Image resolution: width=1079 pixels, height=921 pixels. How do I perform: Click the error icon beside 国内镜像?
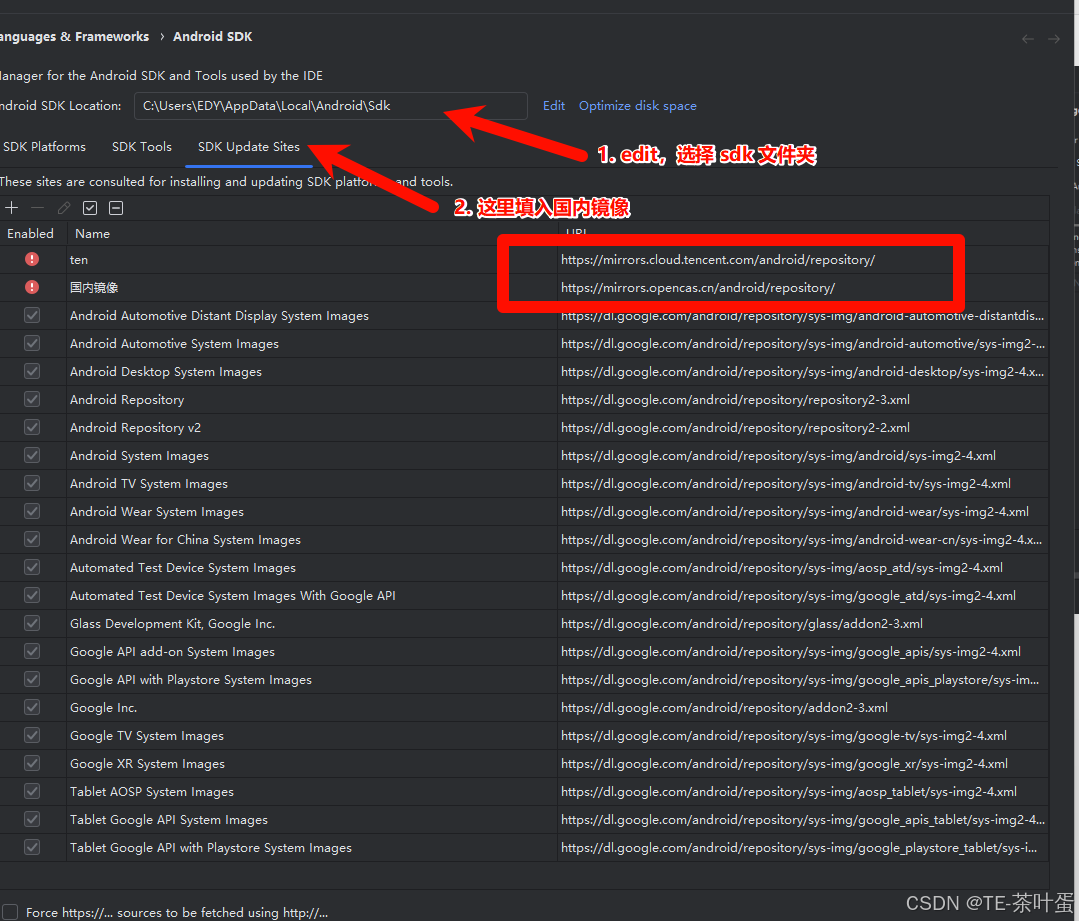(x=32, y=287)
